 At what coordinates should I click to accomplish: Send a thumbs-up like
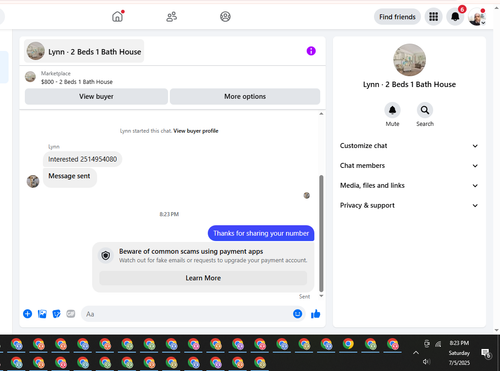click(x=315, y=314)
